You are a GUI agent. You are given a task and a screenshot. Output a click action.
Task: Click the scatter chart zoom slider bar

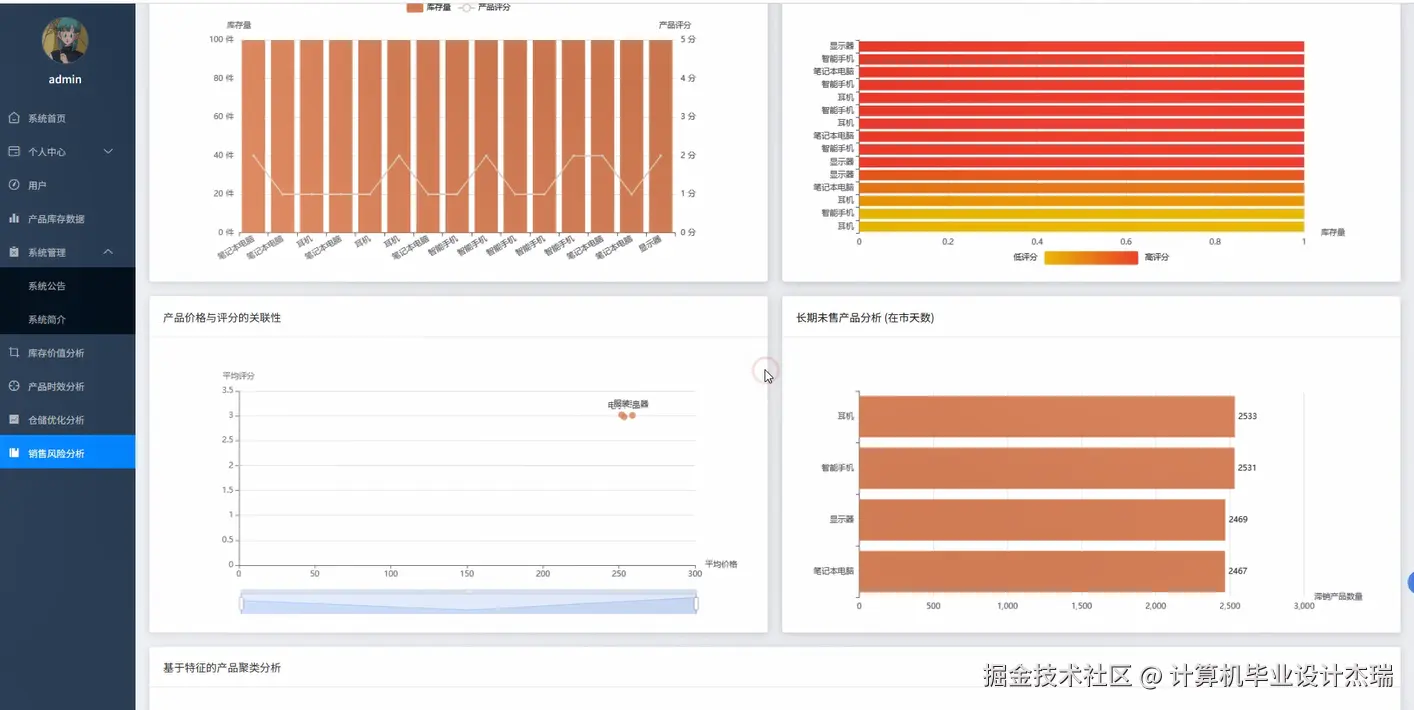click(x=468, y=603)
